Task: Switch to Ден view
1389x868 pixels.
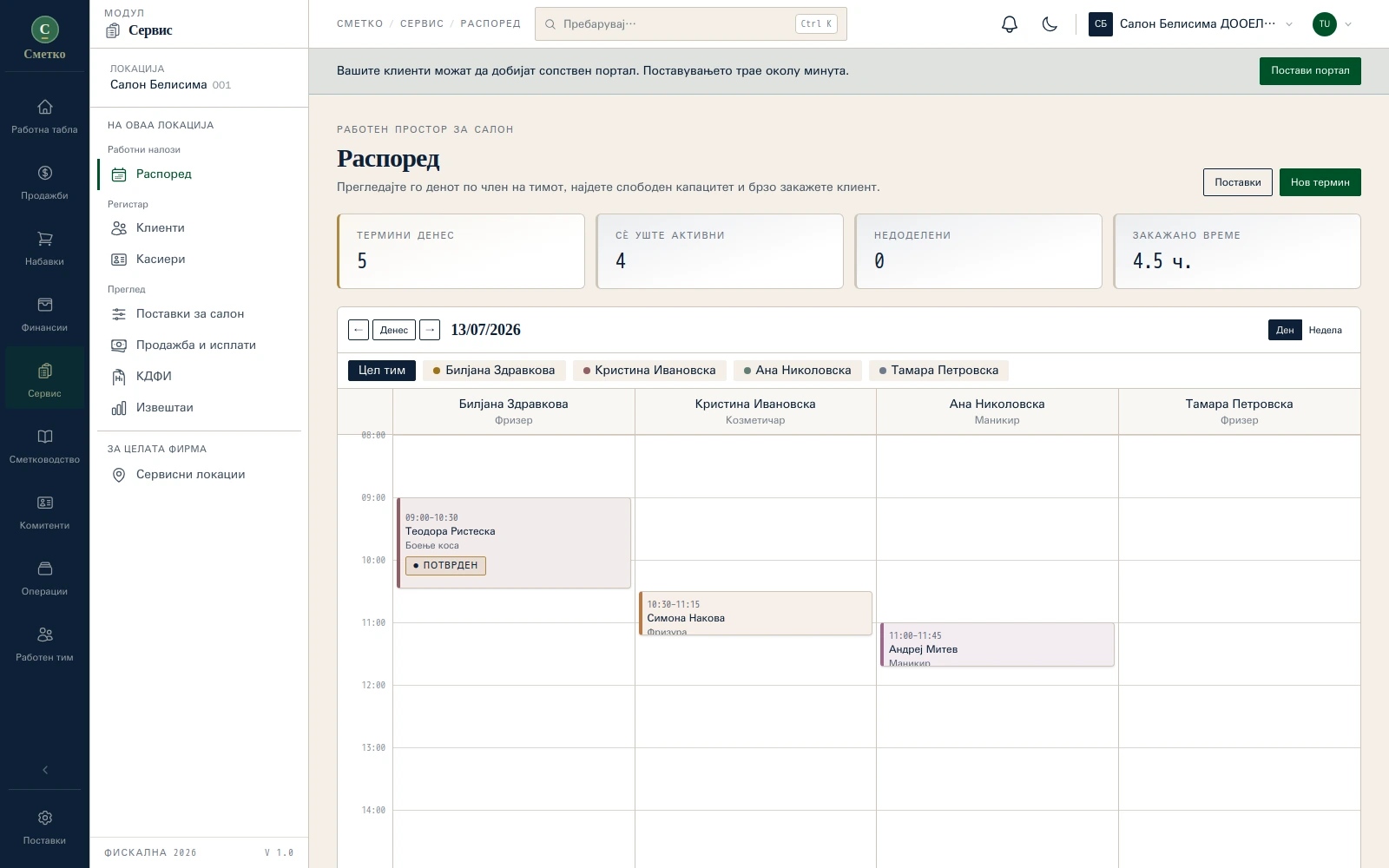Action: (x=1285, y=330)
